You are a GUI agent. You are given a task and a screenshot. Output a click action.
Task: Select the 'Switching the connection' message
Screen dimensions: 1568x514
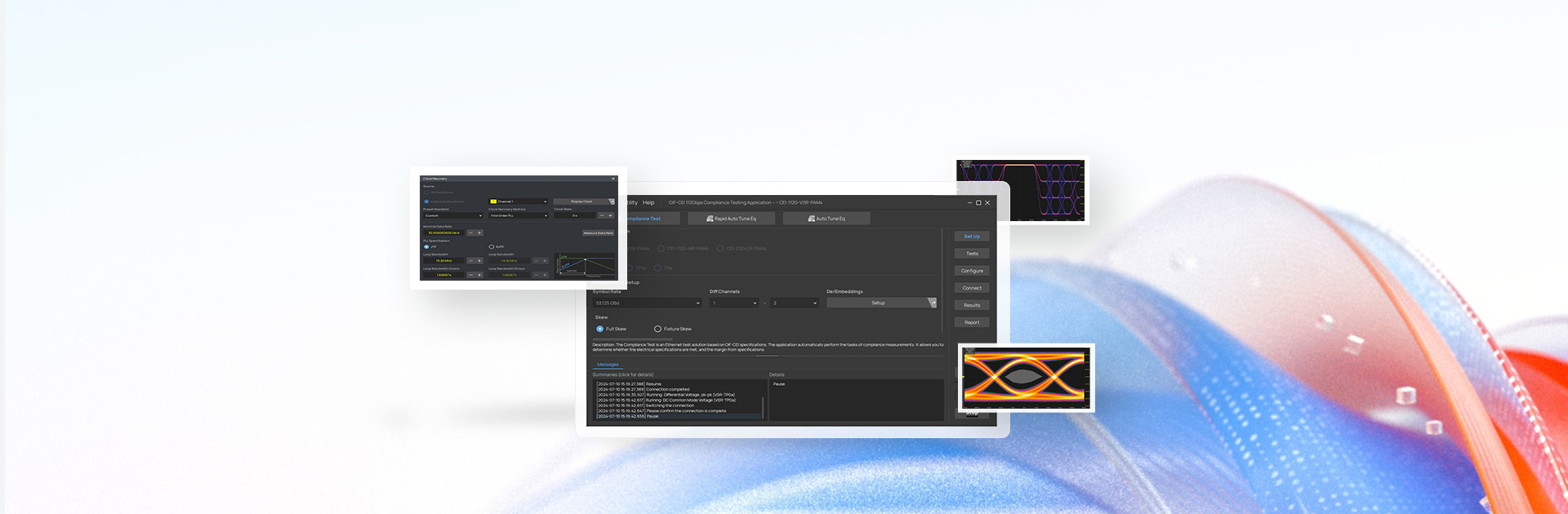pos(678,405)
